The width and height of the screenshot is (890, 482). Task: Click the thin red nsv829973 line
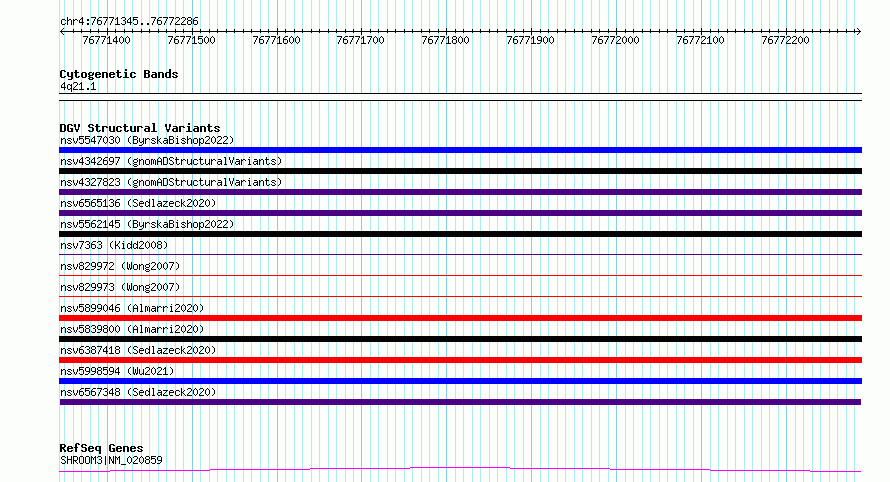pyautogui.click(x=460, y=296)
